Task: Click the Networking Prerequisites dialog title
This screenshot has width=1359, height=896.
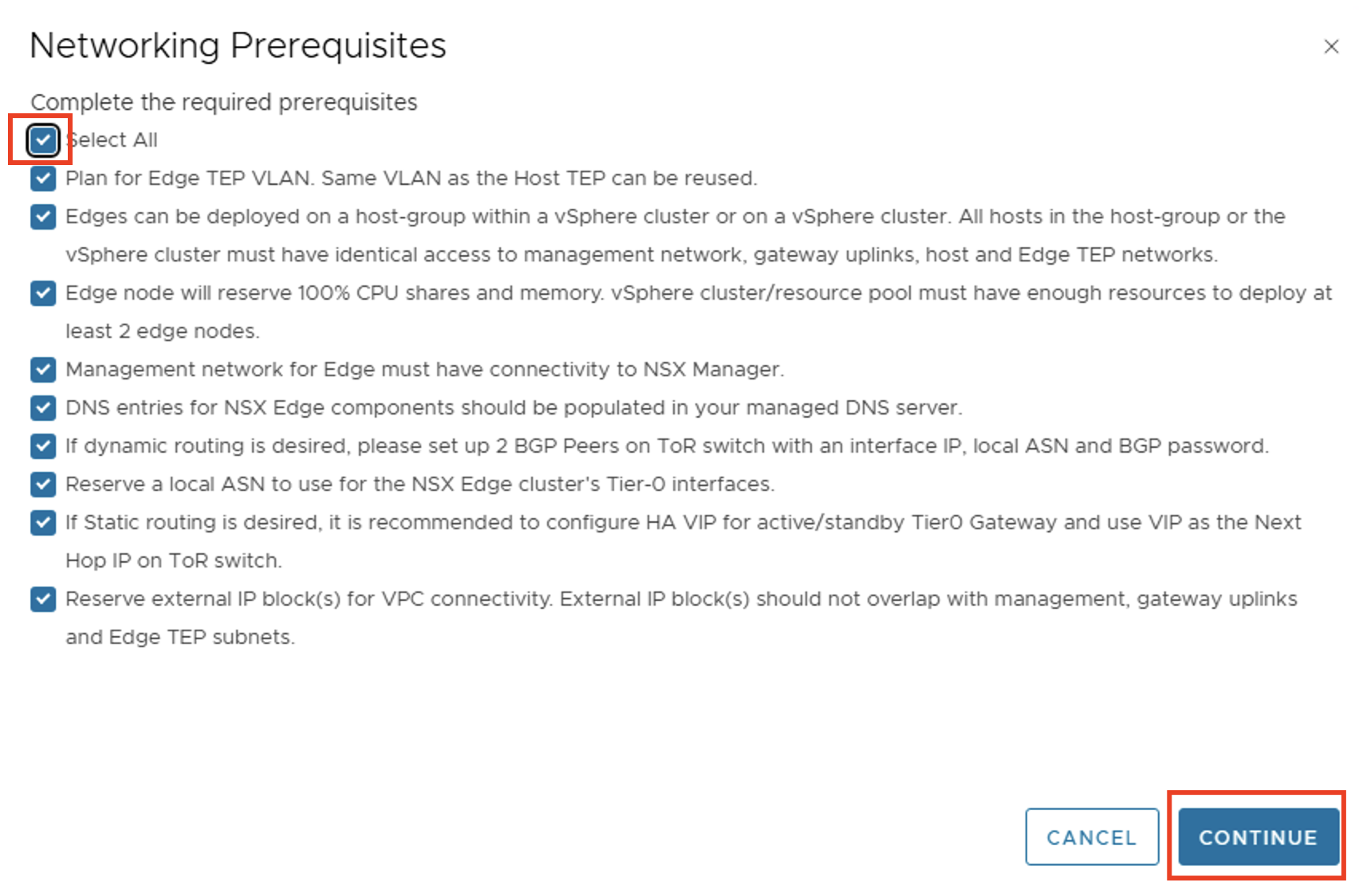Action: [237, 45]
